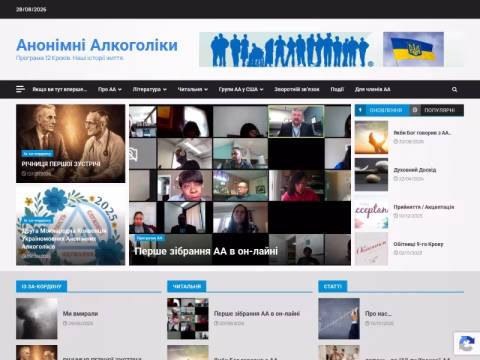The height and width of the screenshot is (360, 480).
Task: Click the 'Програма АА' category tag
Action: pos(150,238)
